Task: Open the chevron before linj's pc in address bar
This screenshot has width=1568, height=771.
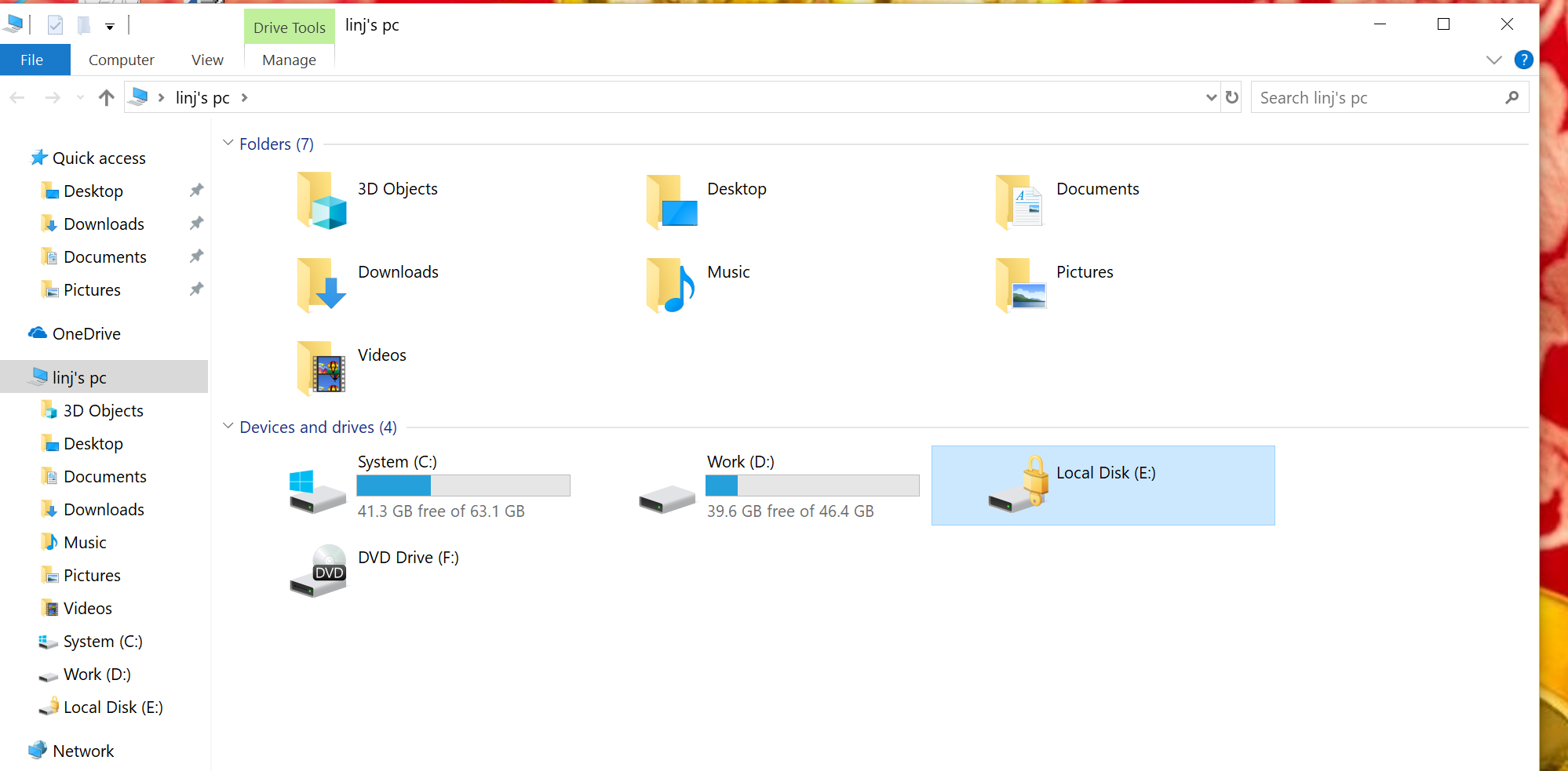Action: (161, 97)
